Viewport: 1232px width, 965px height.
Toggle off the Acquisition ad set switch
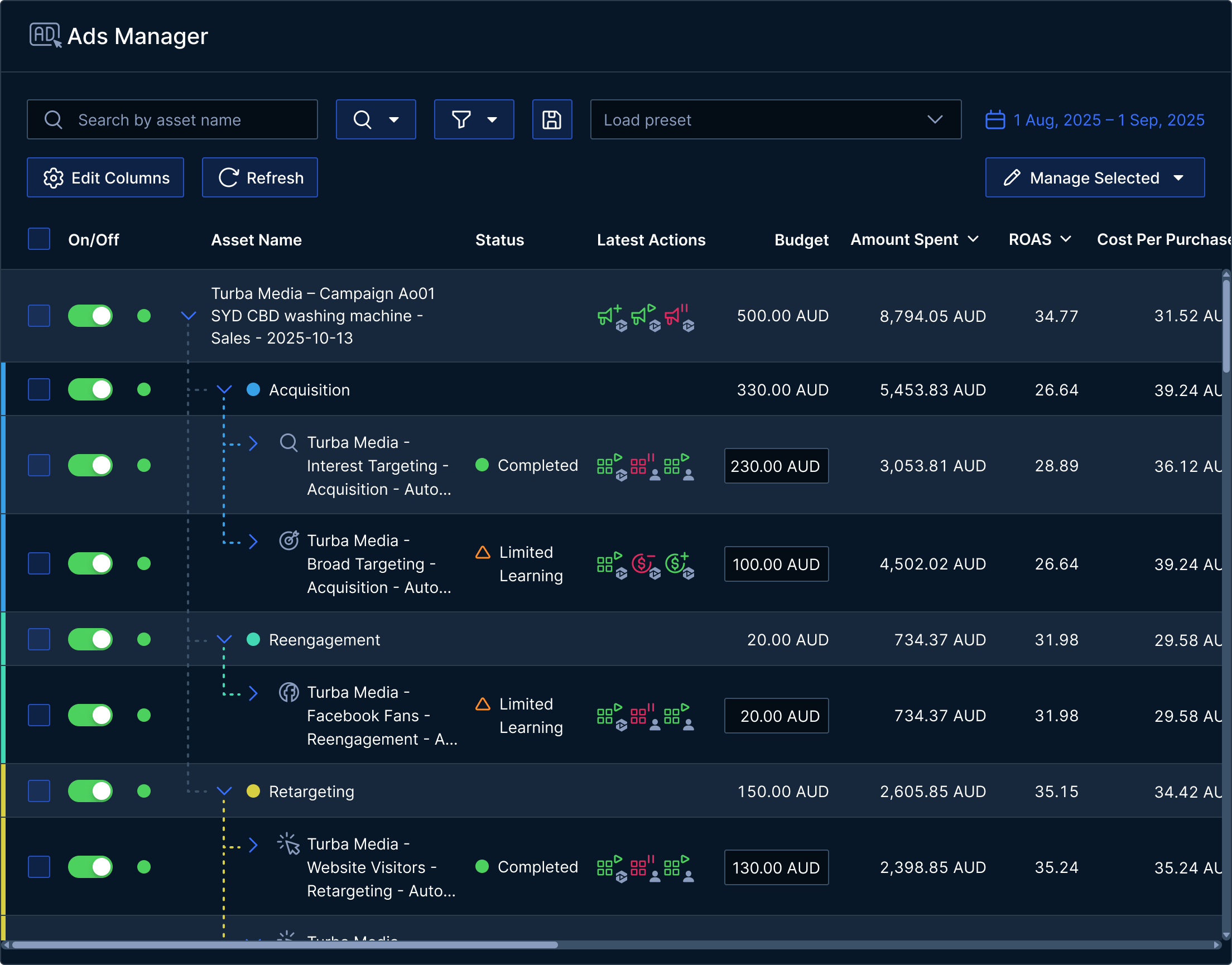pos(90,389)
